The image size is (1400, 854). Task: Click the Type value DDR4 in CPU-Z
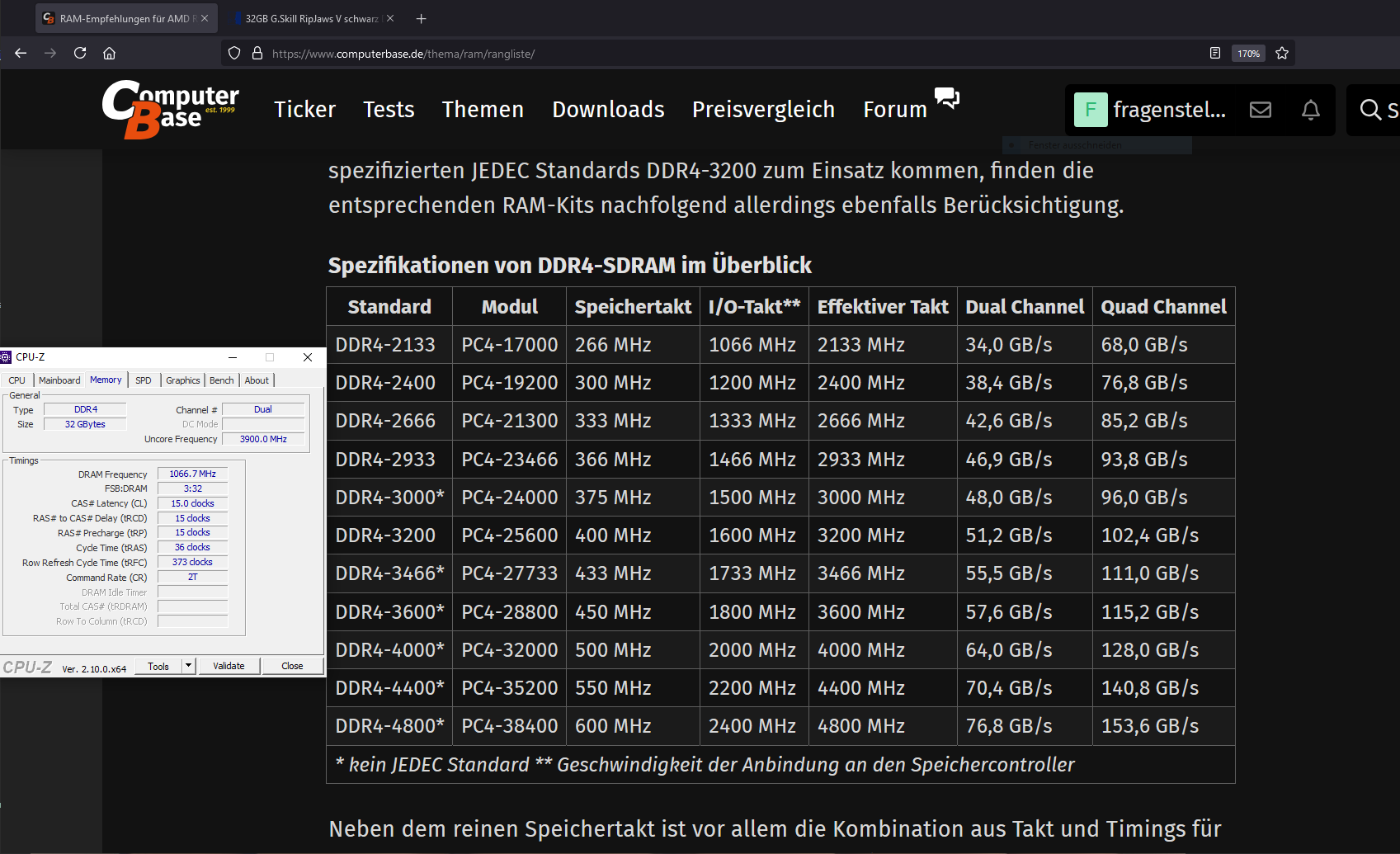[x=85, y=409]
